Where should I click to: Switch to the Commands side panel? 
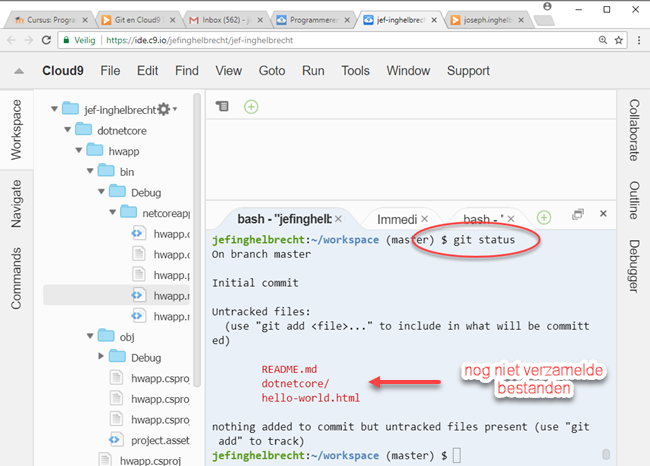click(x=16, y=278)
